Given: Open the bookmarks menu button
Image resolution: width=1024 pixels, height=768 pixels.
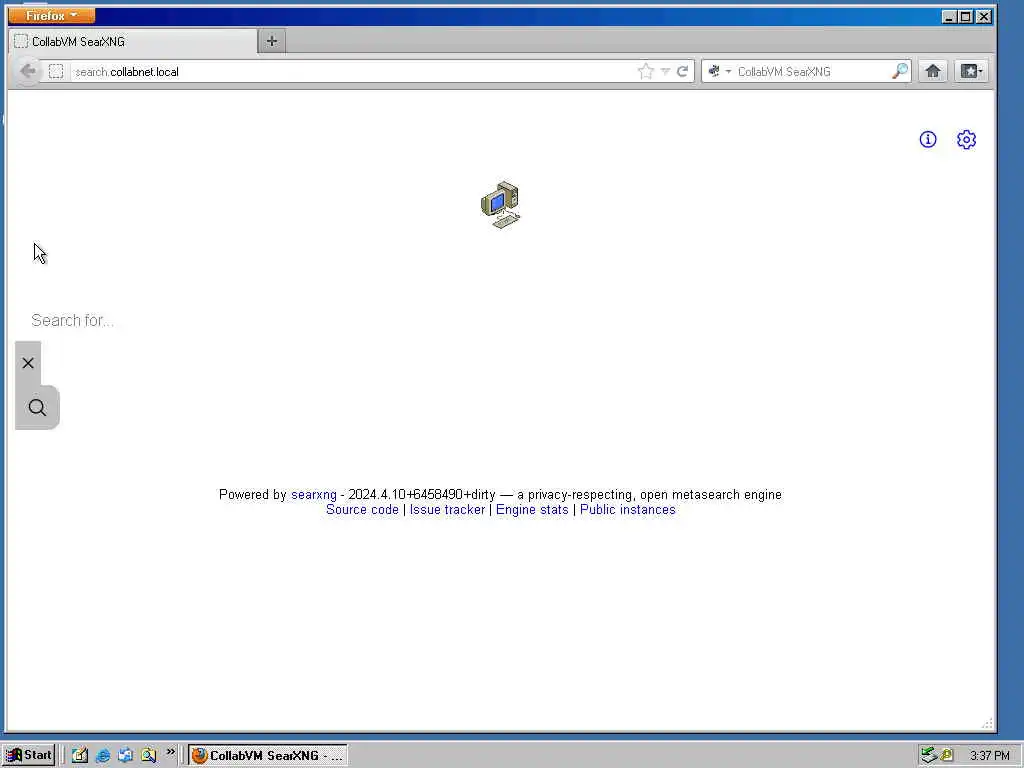Looking at the screenshot, I should point(971,71).
